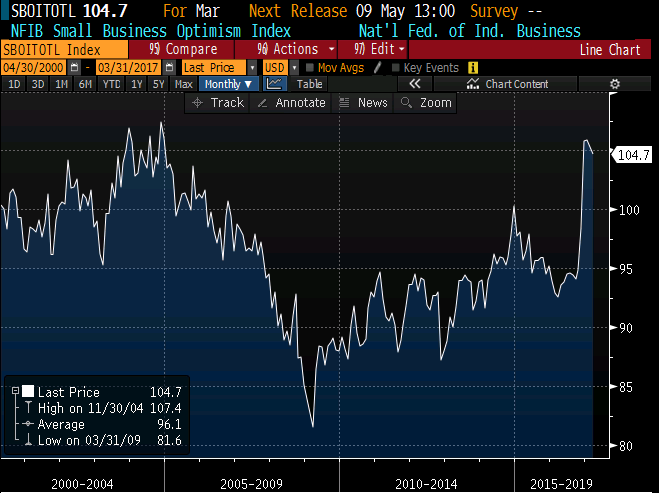Select the YTD range tab

[111, 84]
